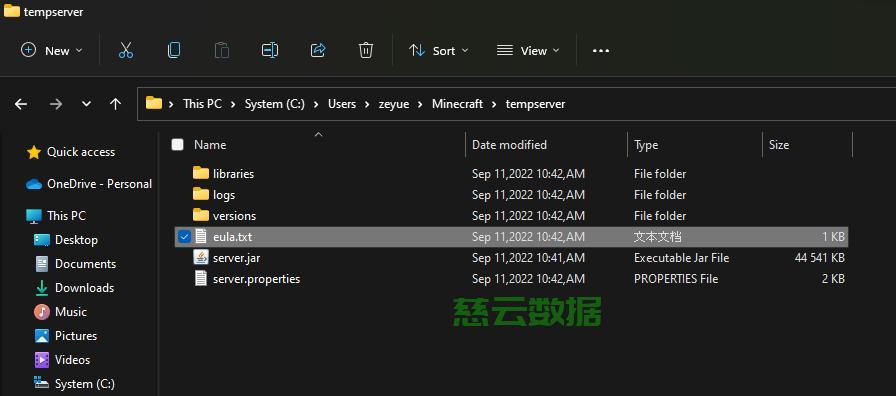Screen dimensions: 896x396
Task: Click the Rename icon in toolbar
Action: pos(270,50)
